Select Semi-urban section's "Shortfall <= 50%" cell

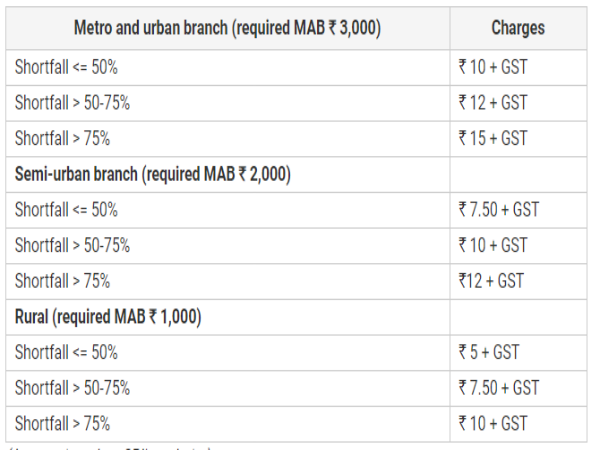point(66,209)
